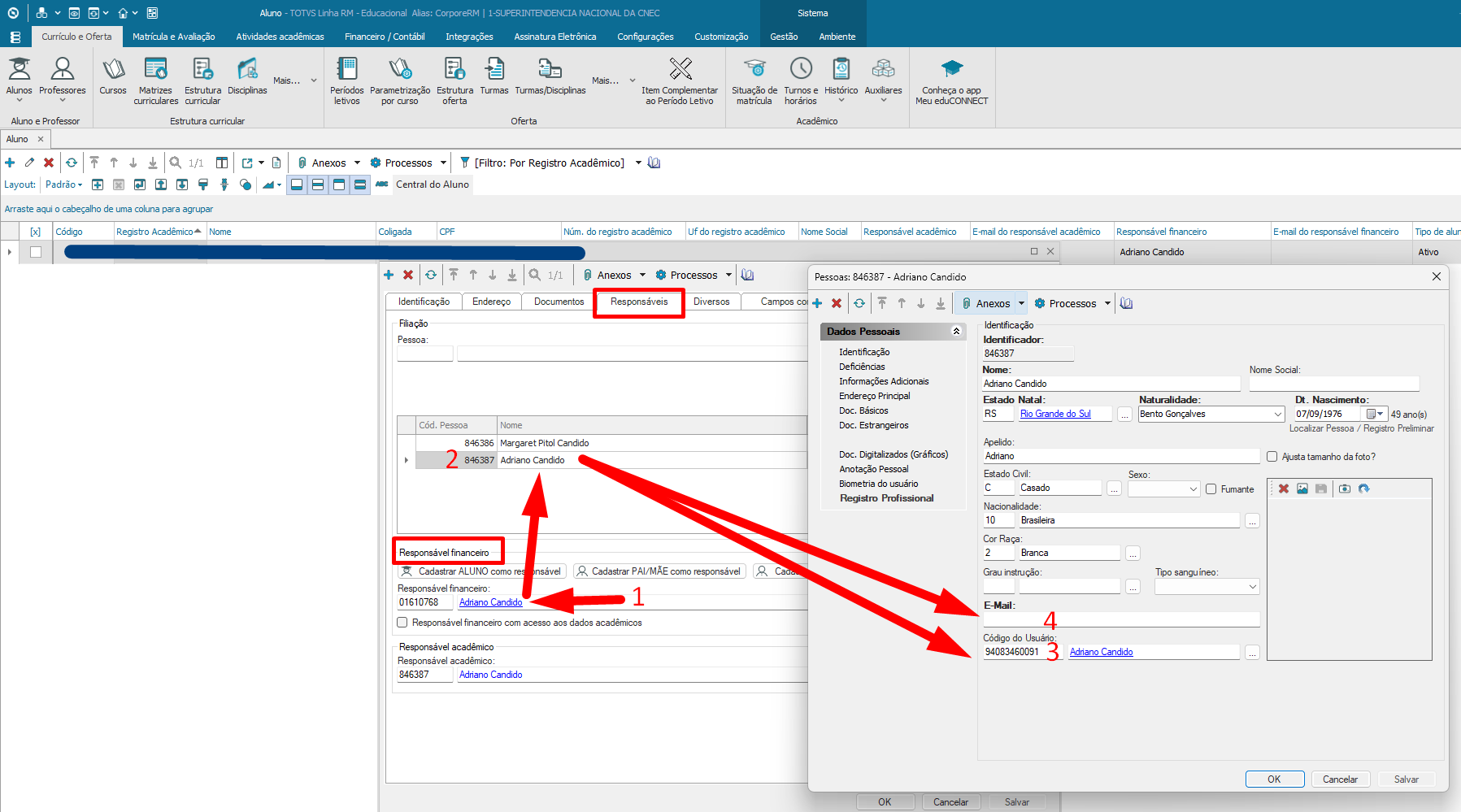Click the red delete X in Pessoas dialog toolbar

837,303
